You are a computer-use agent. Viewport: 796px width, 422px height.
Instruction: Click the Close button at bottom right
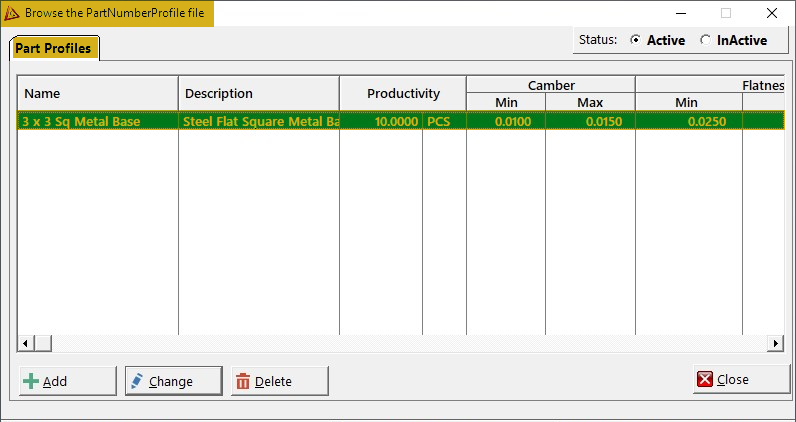[x=741, y=379]
